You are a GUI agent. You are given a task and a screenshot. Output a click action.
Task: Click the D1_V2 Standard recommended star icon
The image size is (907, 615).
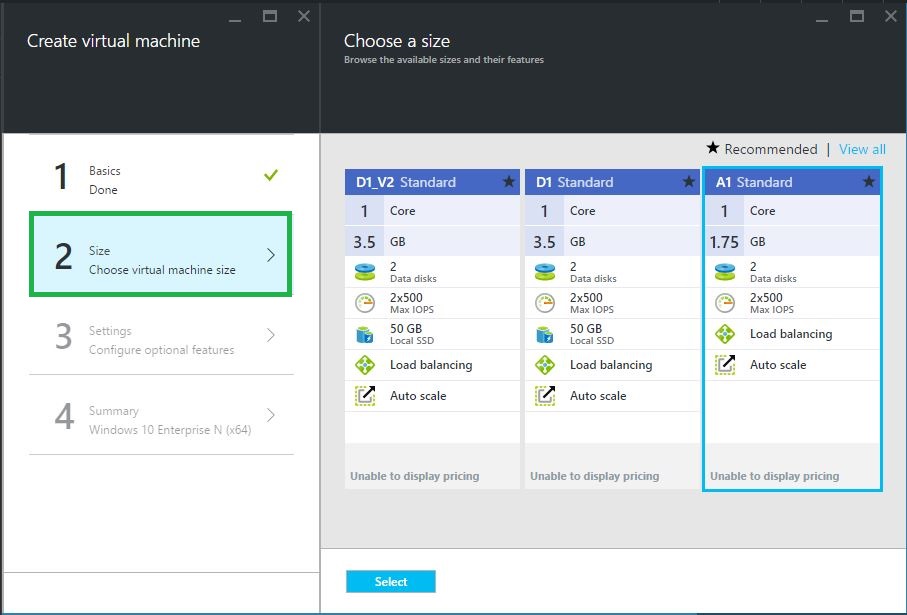(508, 182)
